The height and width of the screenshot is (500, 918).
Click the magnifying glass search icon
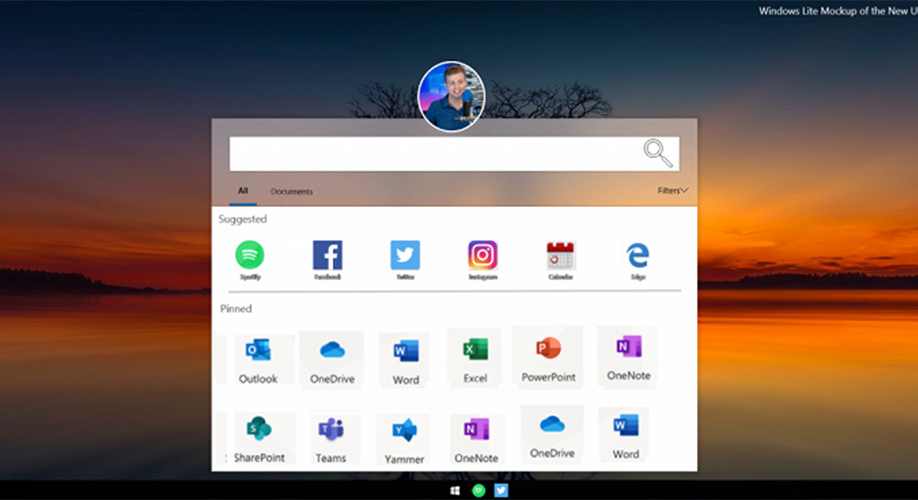point(657,153)
